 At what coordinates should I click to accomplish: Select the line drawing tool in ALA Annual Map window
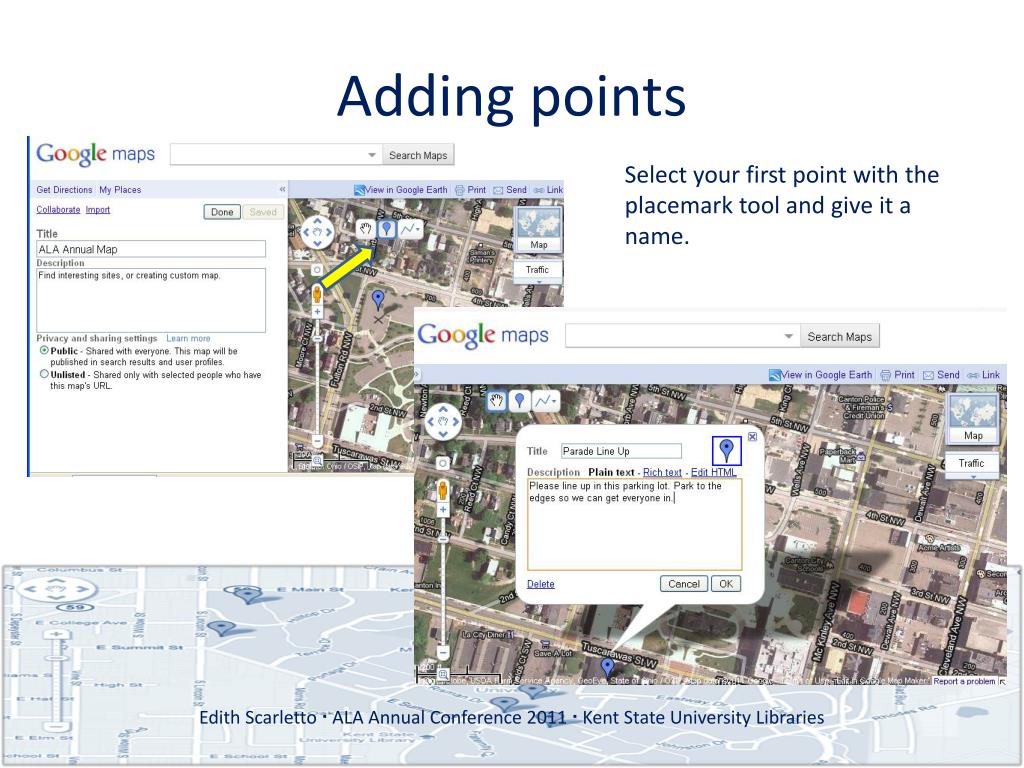410,229
